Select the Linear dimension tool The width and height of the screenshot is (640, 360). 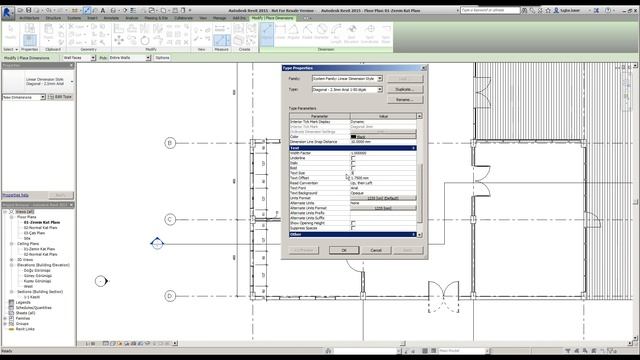click(280, 32)
